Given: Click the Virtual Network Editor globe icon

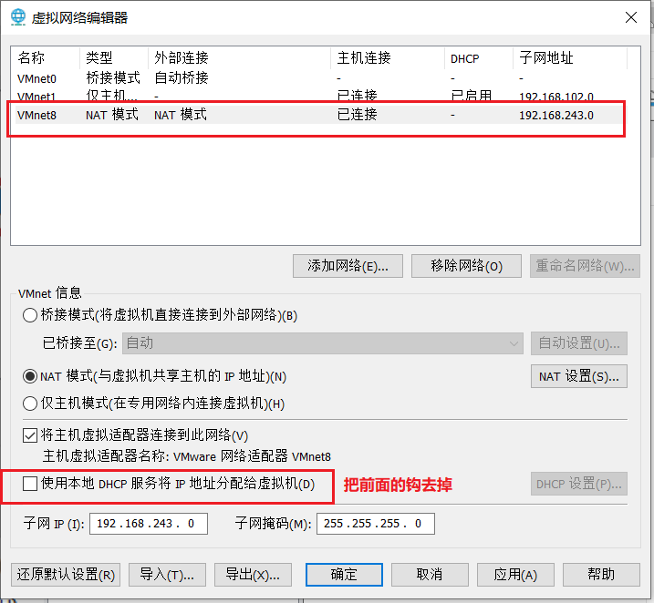Looking at the screenshot, I should coord(18,17).
